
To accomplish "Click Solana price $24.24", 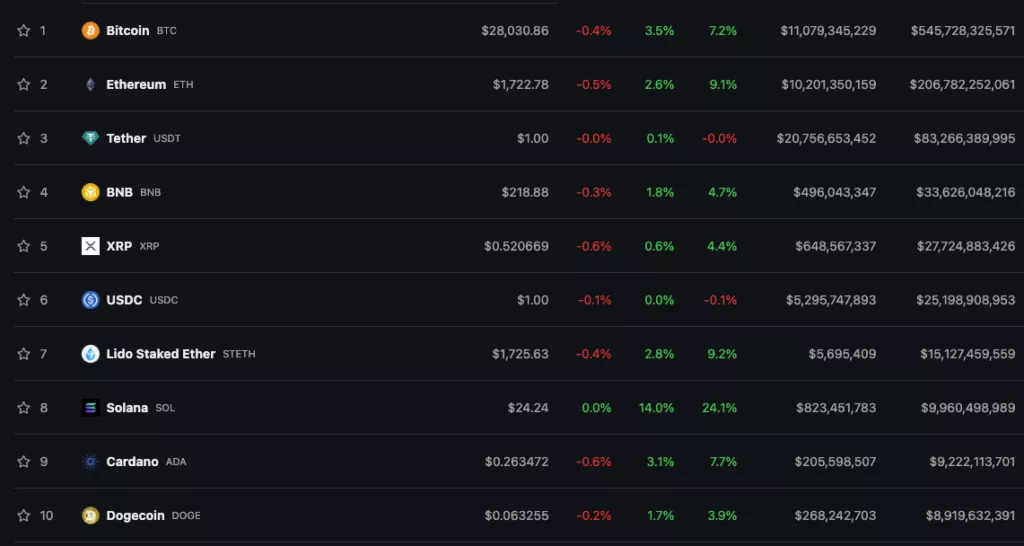I will click(x=528, y=408).
